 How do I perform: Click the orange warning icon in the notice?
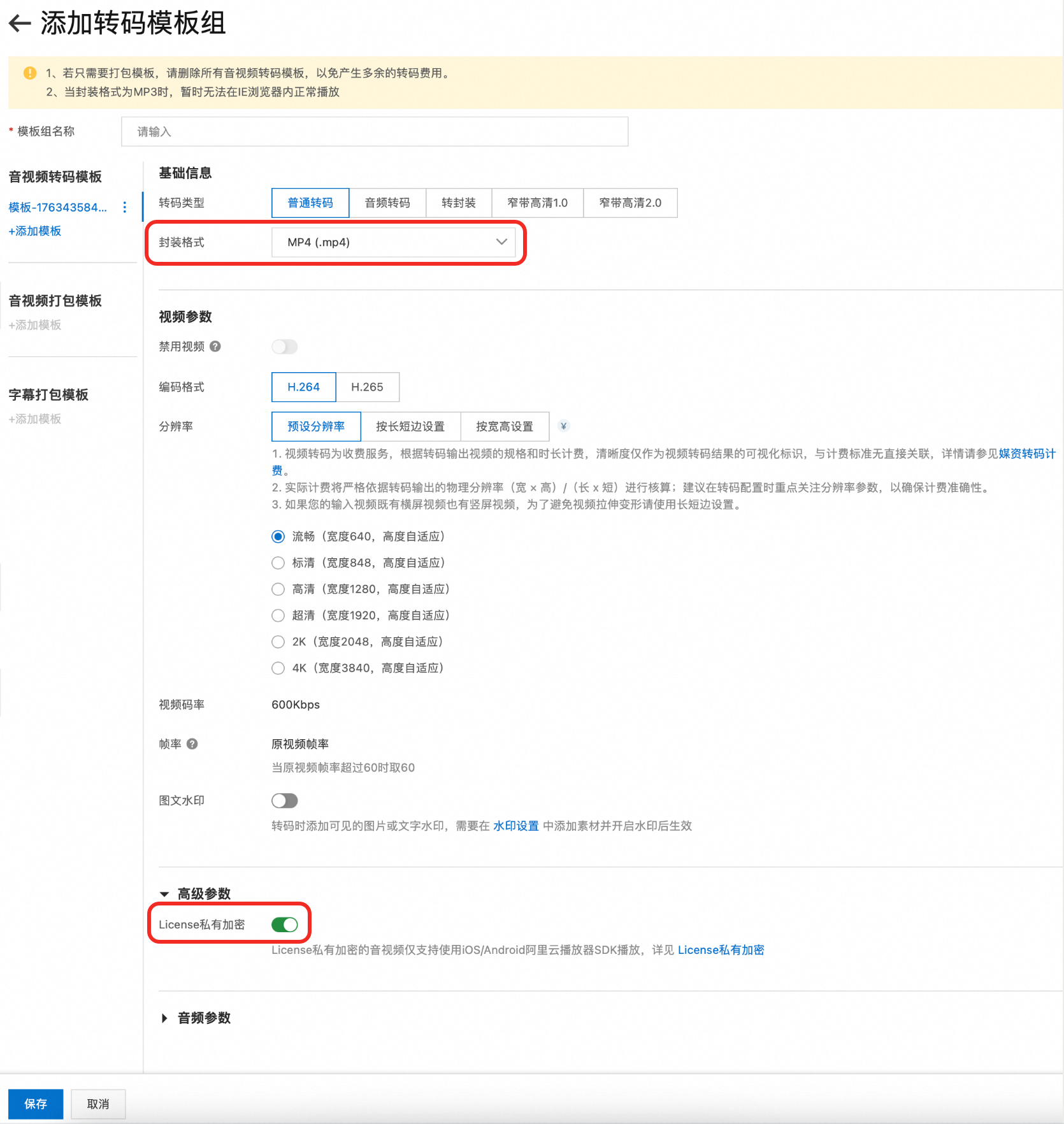pos(30,73)
